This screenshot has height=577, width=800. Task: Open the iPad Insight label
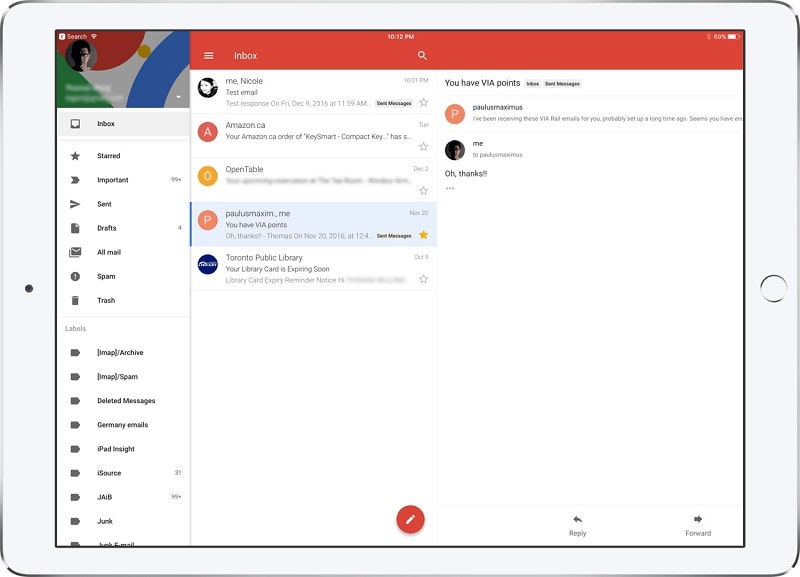(116, 449)
